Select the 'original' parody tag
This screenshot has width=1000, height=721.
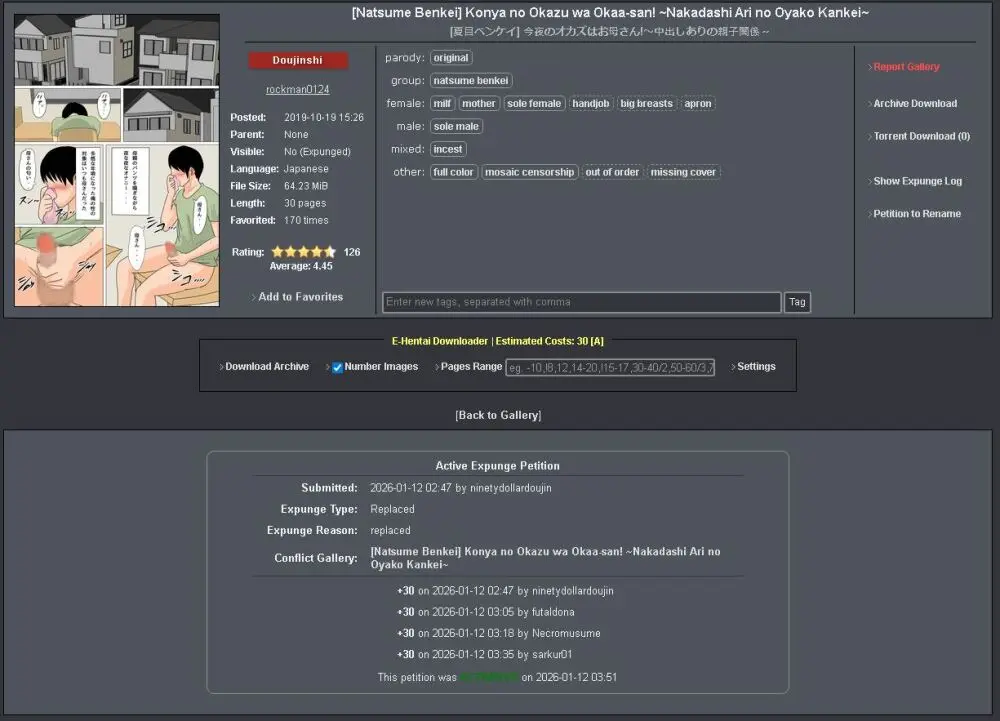(x=451, y=58)
